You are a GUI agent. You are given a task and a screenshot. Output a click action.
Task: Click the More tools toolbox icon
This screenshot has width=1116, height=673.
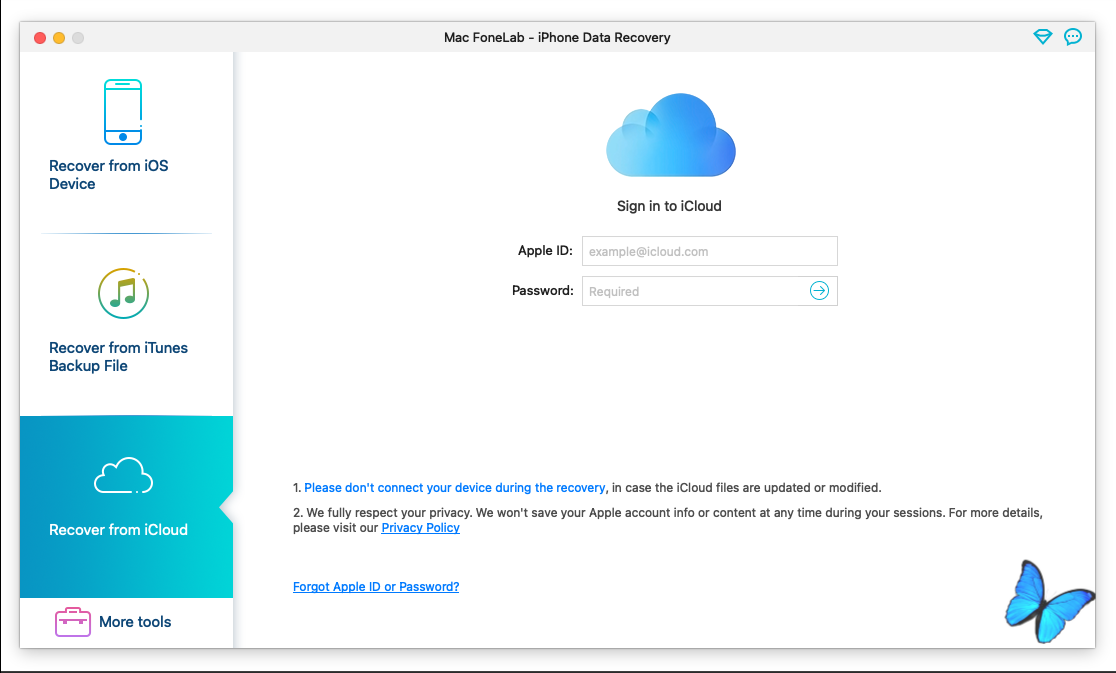73,622
